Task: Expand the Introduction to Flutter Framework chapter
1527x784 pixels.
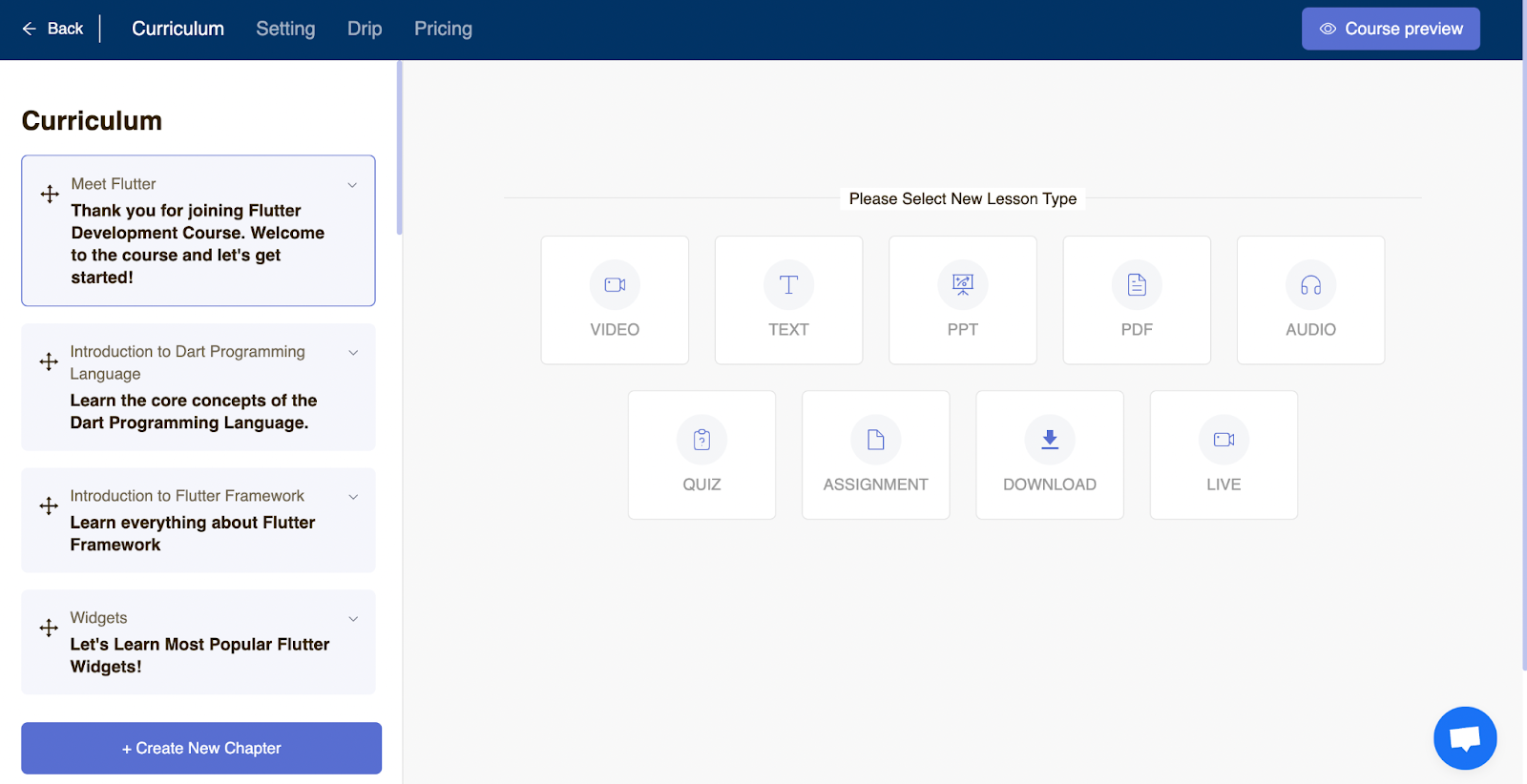Action: [353, 497]
